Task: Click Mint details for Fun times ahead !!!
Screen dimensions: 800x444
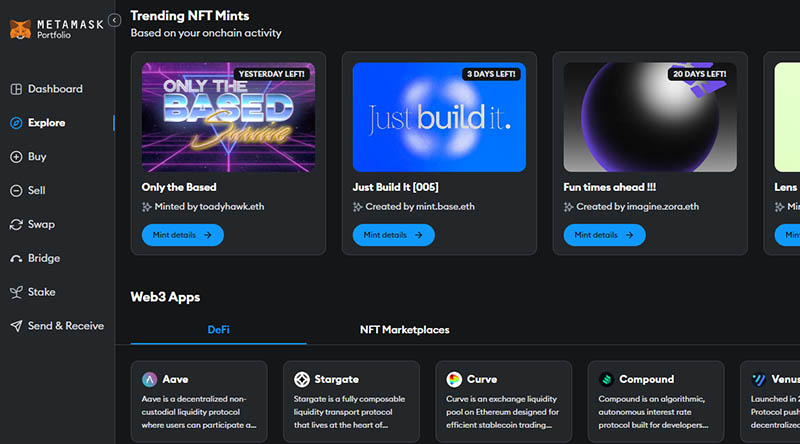Action: [x=604, y=235]
